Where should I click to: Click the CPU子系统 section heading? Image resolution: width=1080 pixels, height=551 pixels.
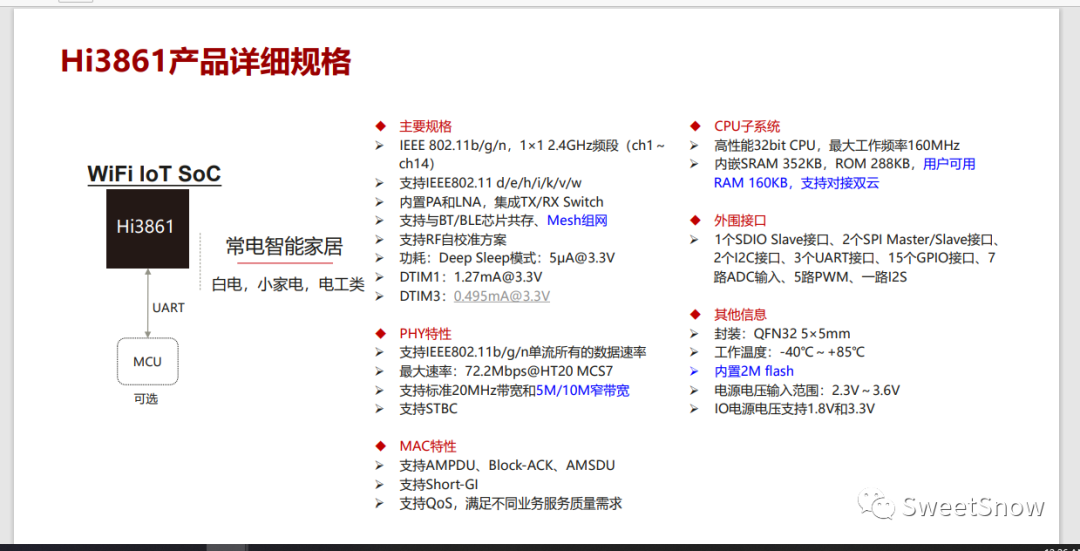pos(747,127)
